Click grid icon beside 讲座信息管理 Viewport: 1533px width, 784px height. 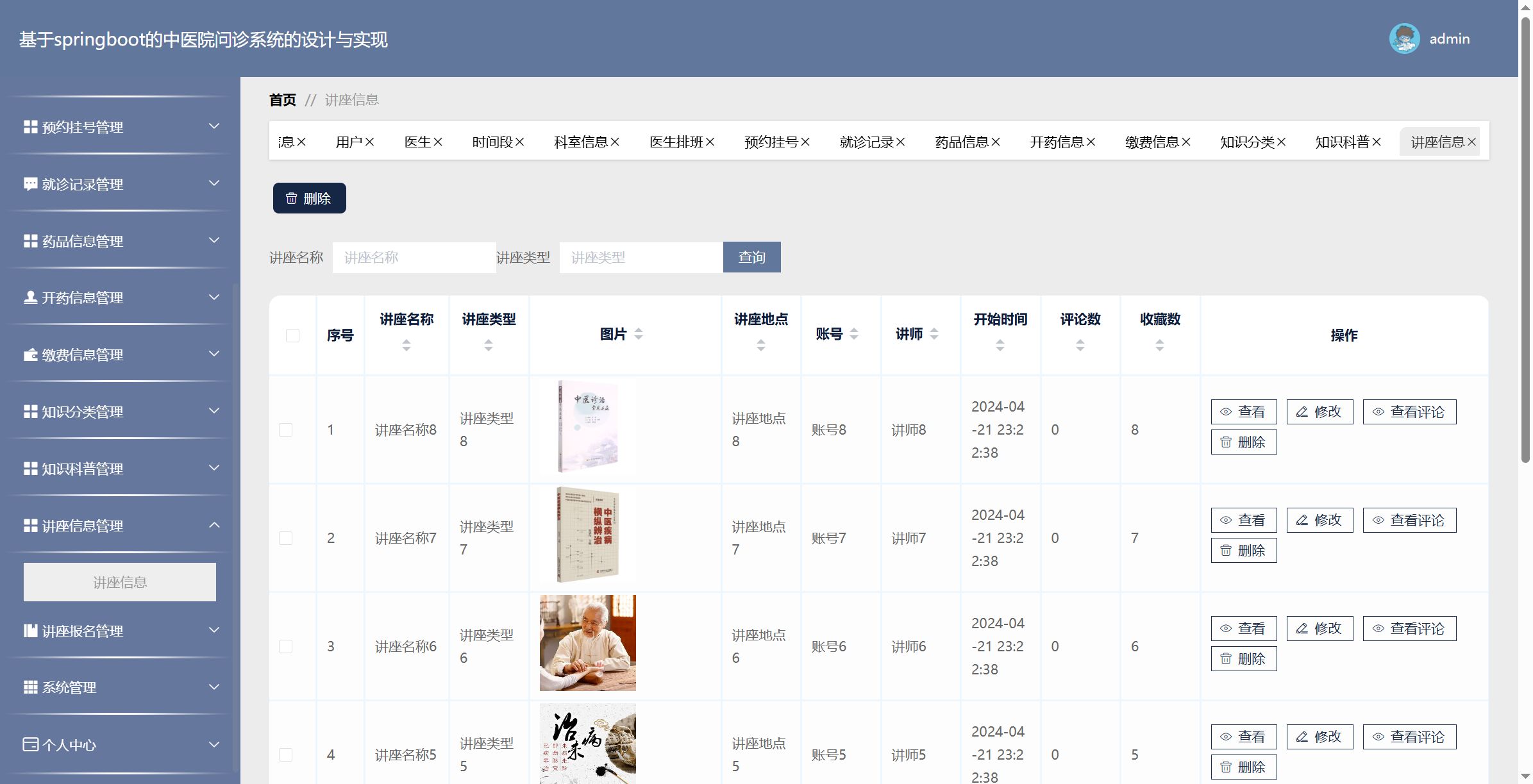(x=30, y=526)
